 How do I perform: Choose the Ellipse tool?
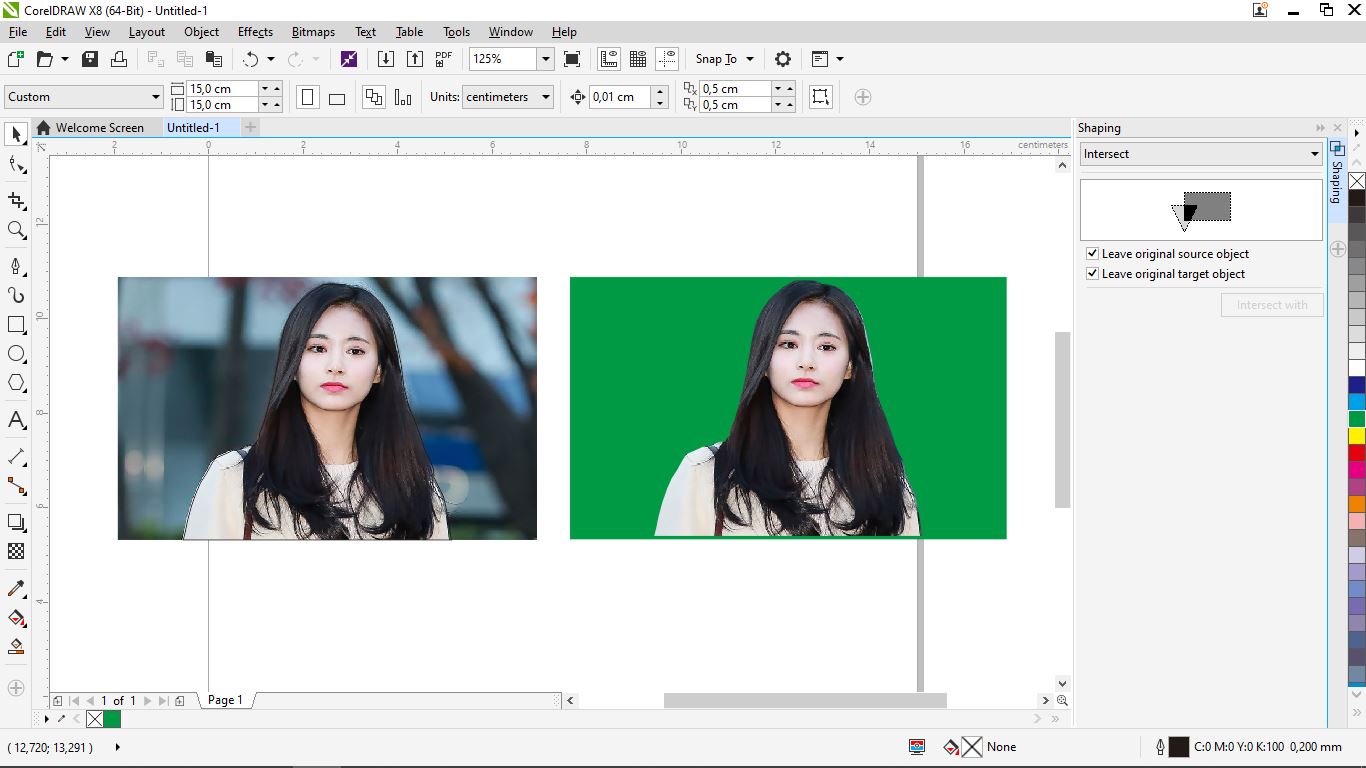click(16, 354)
